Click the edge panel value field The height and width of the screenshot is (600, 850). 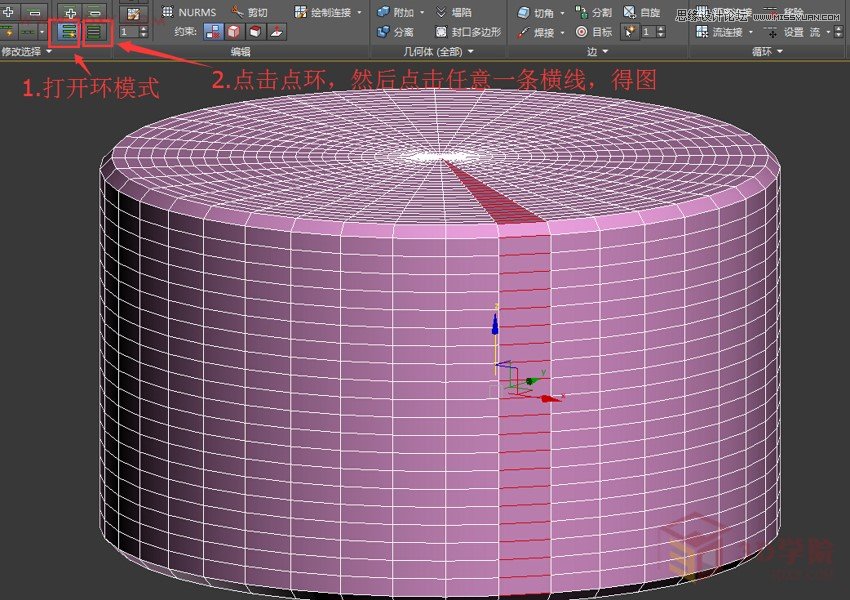648,32
